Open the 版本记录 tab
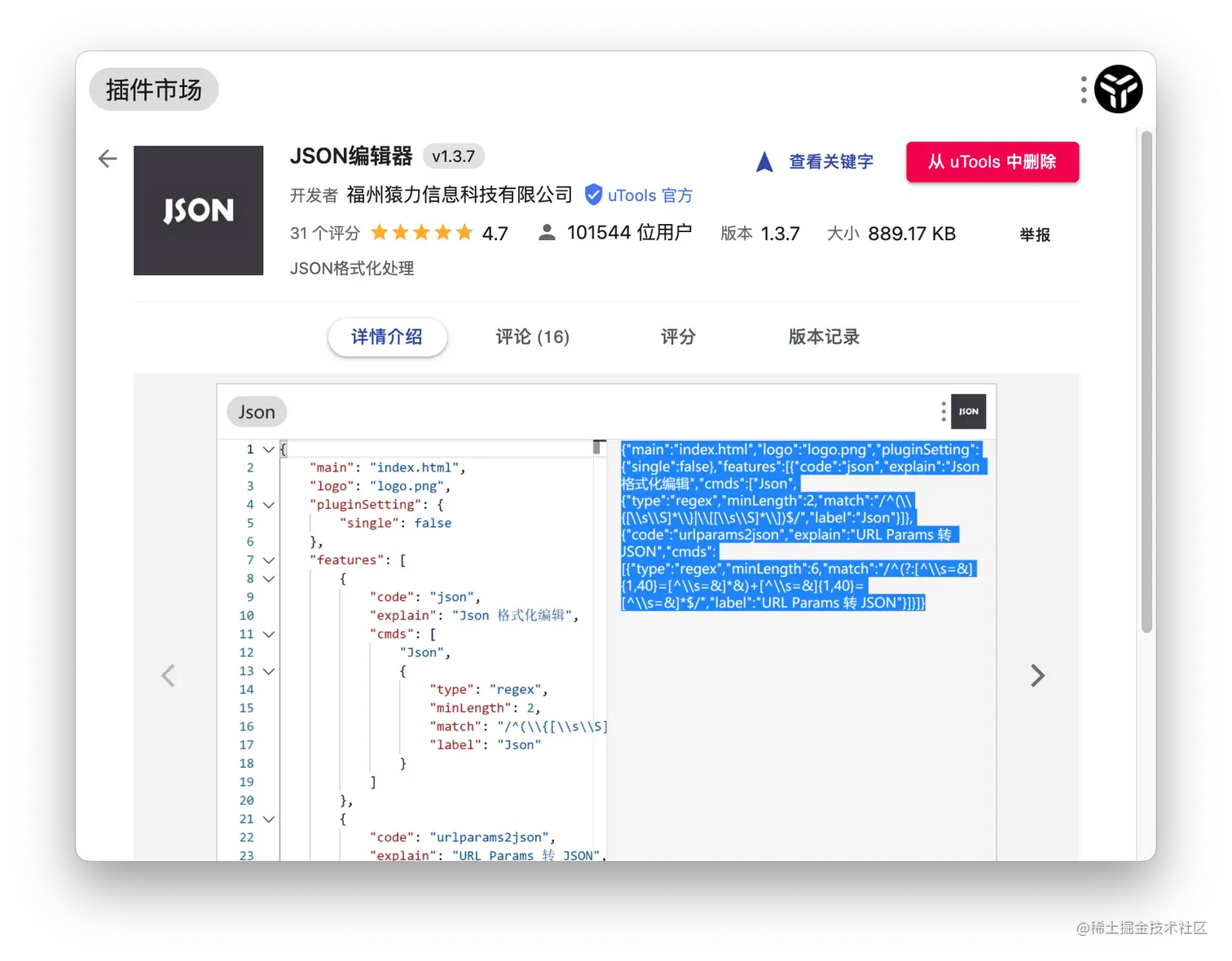Viewport: 1232px width, 961px height. coord(824,337)
